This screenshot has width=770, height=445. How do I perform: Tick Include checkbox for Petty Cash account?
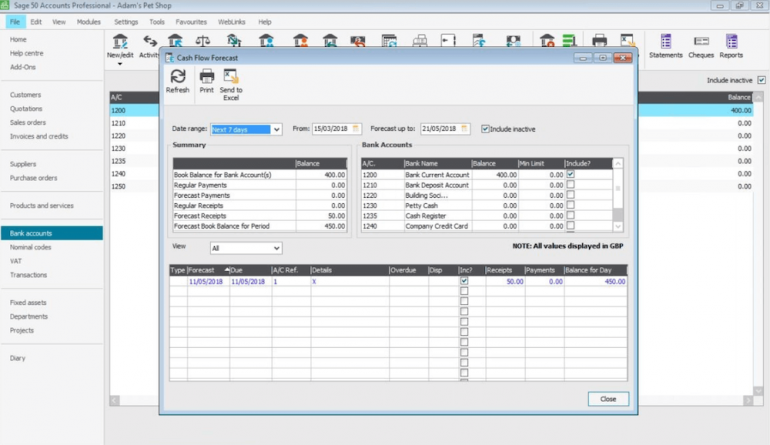coord(570,205)
